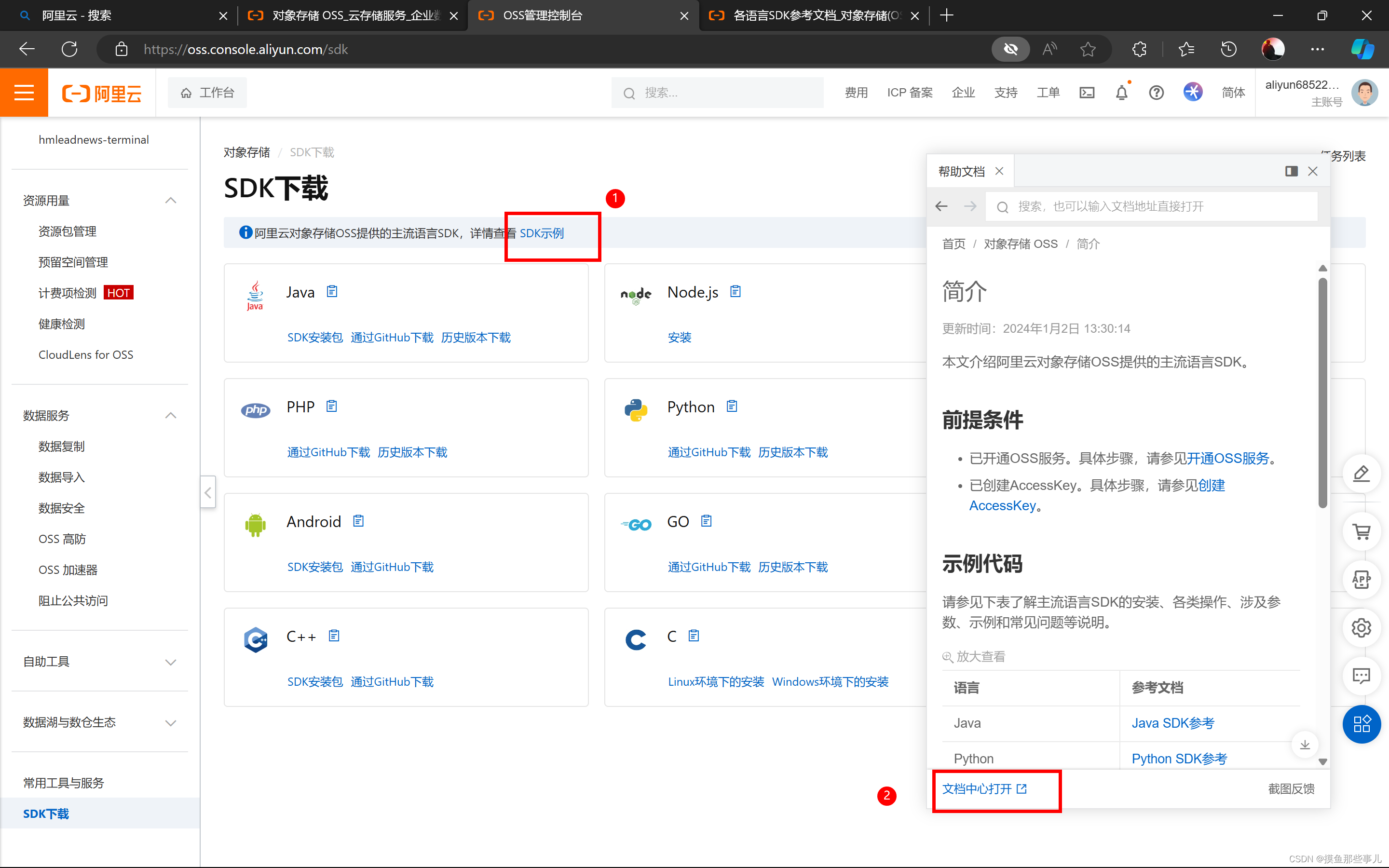Viewport: 1389px width, 868px height.
Task: Click 对象存储 breadcrumb
Action: click(247, 152)
